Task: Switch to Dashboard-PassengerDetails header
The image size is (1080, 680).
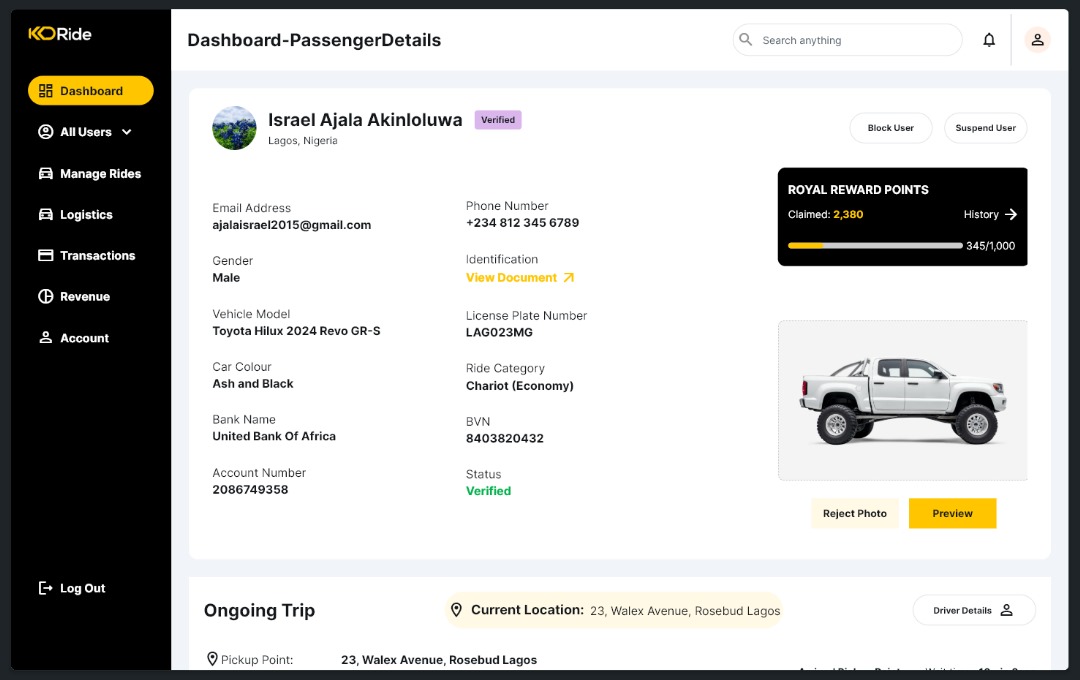Action: tap(313, 40)
